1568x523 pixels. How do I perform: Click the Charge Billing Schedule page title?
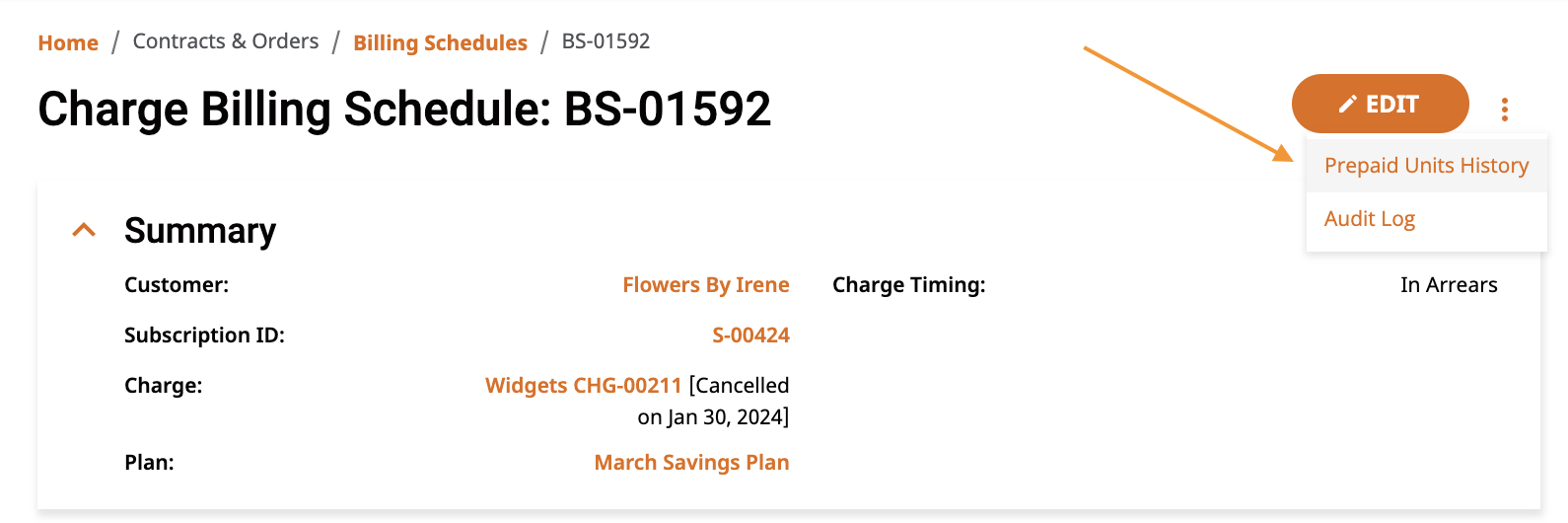(404, 109)
